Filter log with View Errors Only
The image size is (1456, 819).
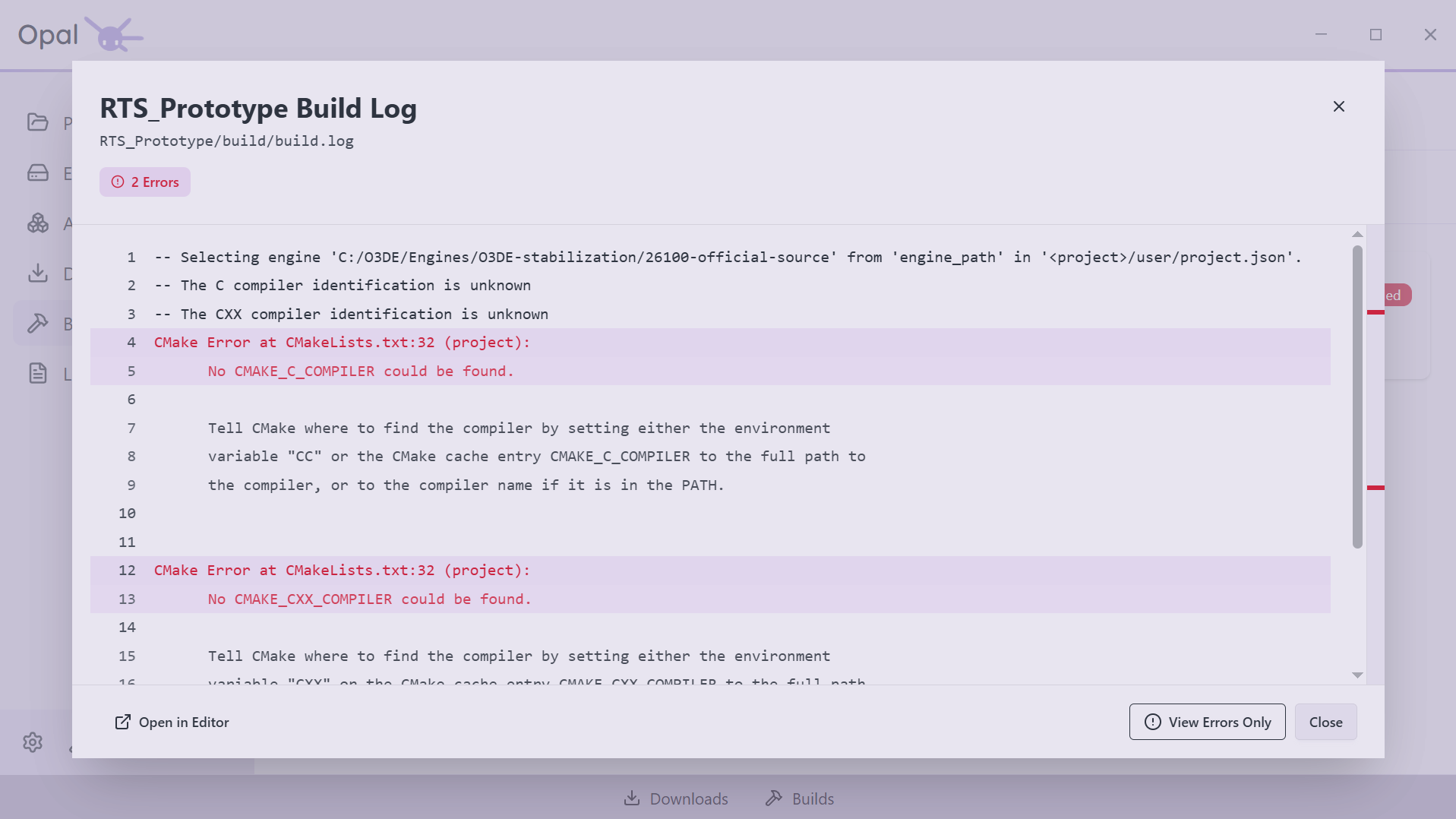click(1208, 722)
